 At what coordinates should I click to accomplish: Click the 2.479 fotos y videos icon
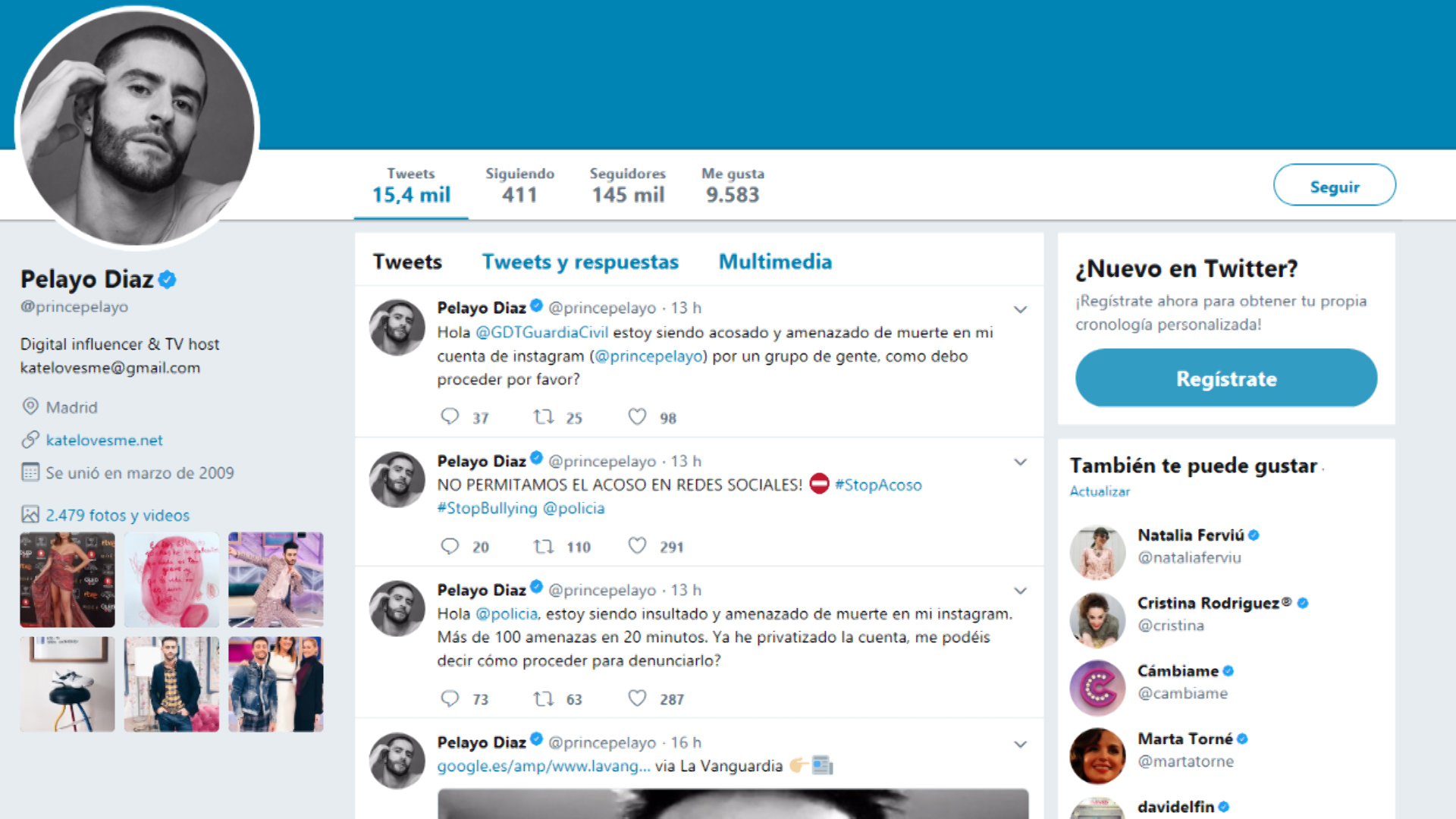(30, 515)
